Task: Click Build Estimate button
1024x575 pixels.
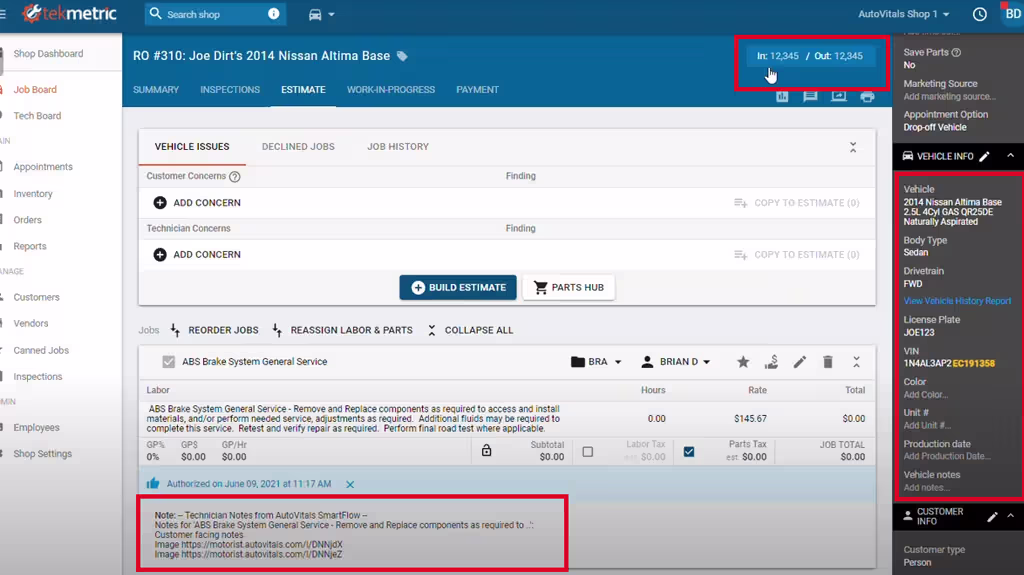Action: pos(458,288)
